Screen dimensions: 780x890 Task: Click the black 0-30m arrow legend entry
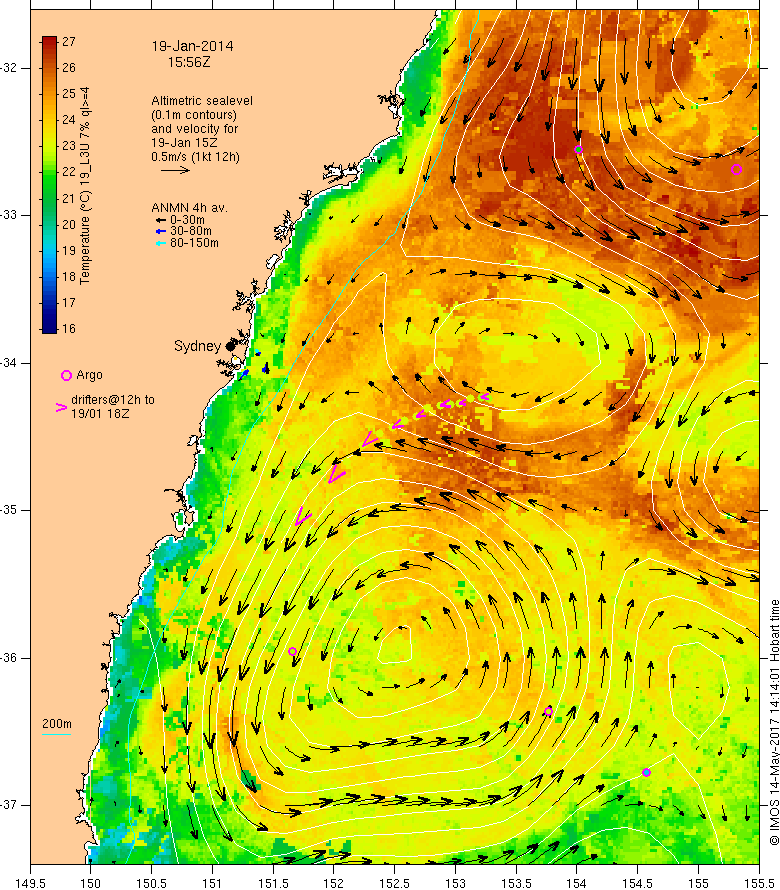[161, 220]
